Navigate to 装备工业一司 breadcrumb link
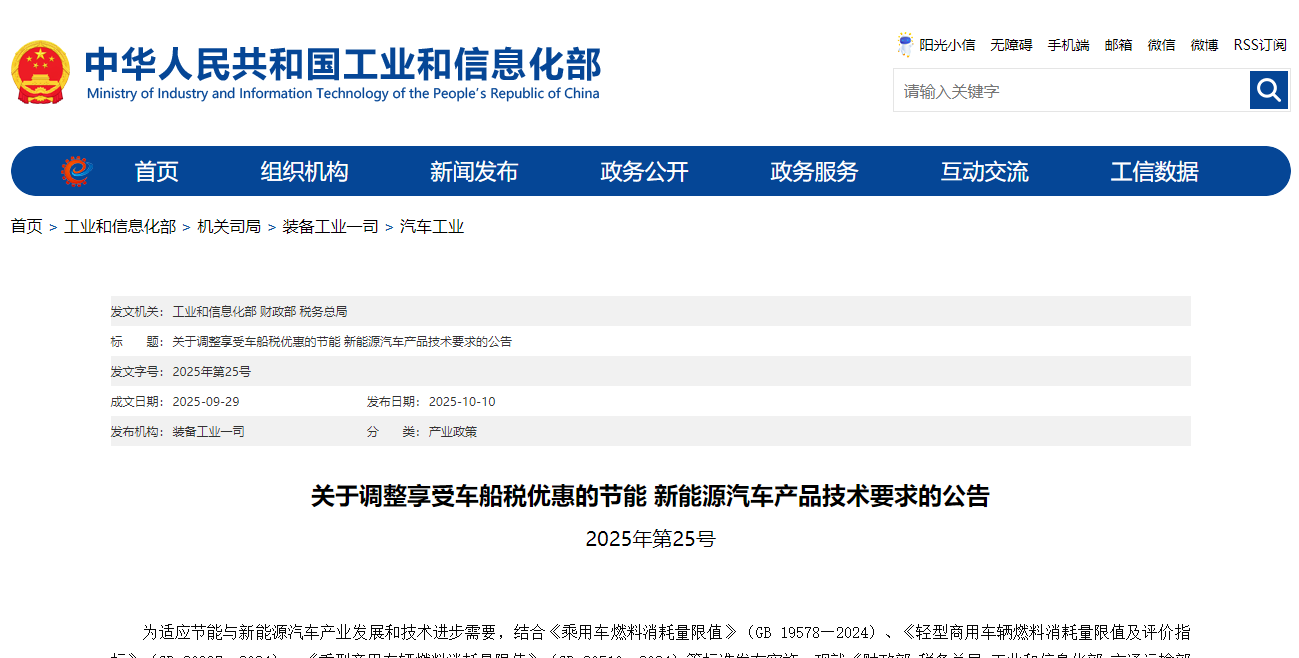 (330, 227)
